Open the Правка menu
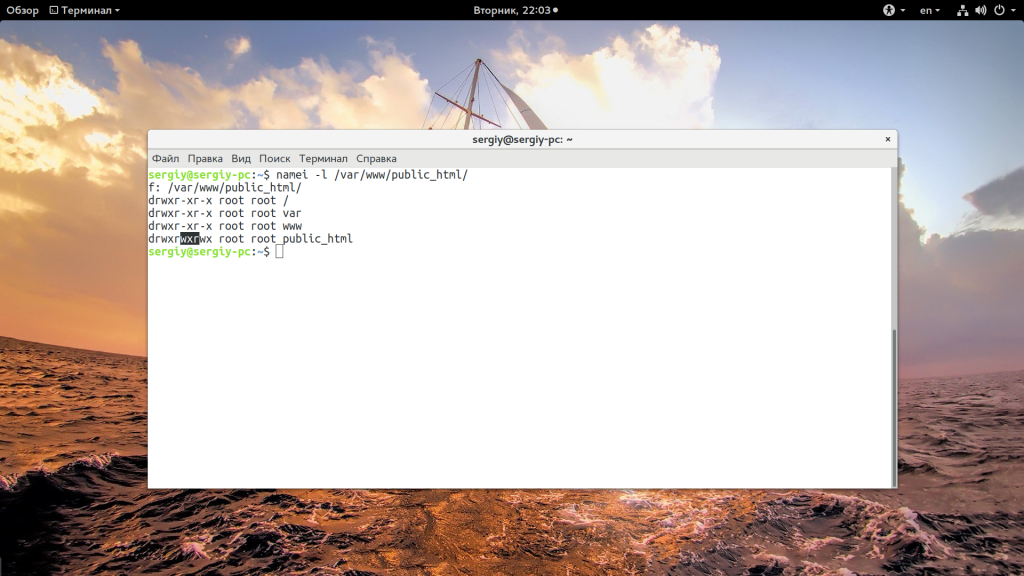This screenshot has width=1024, height=576. tap(205, 159)
